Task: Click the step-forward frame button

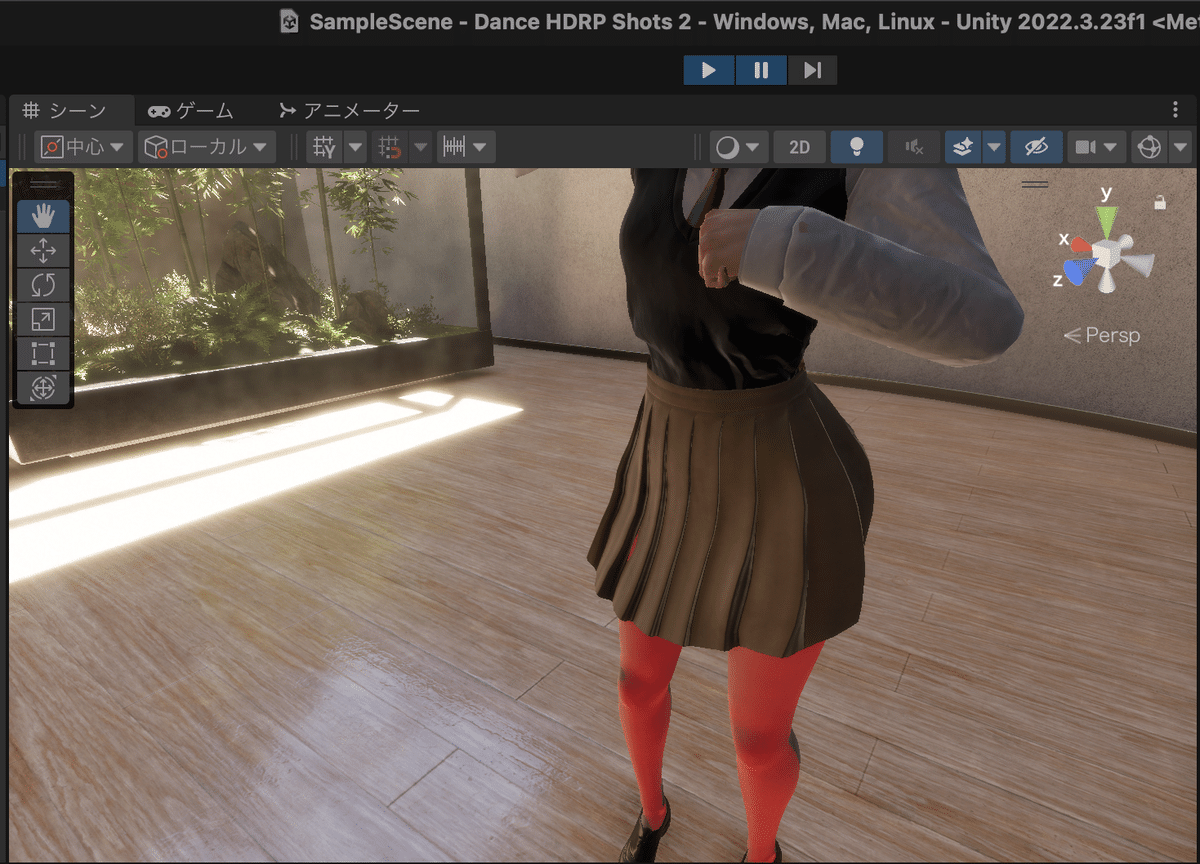Action: coord(812,70)
